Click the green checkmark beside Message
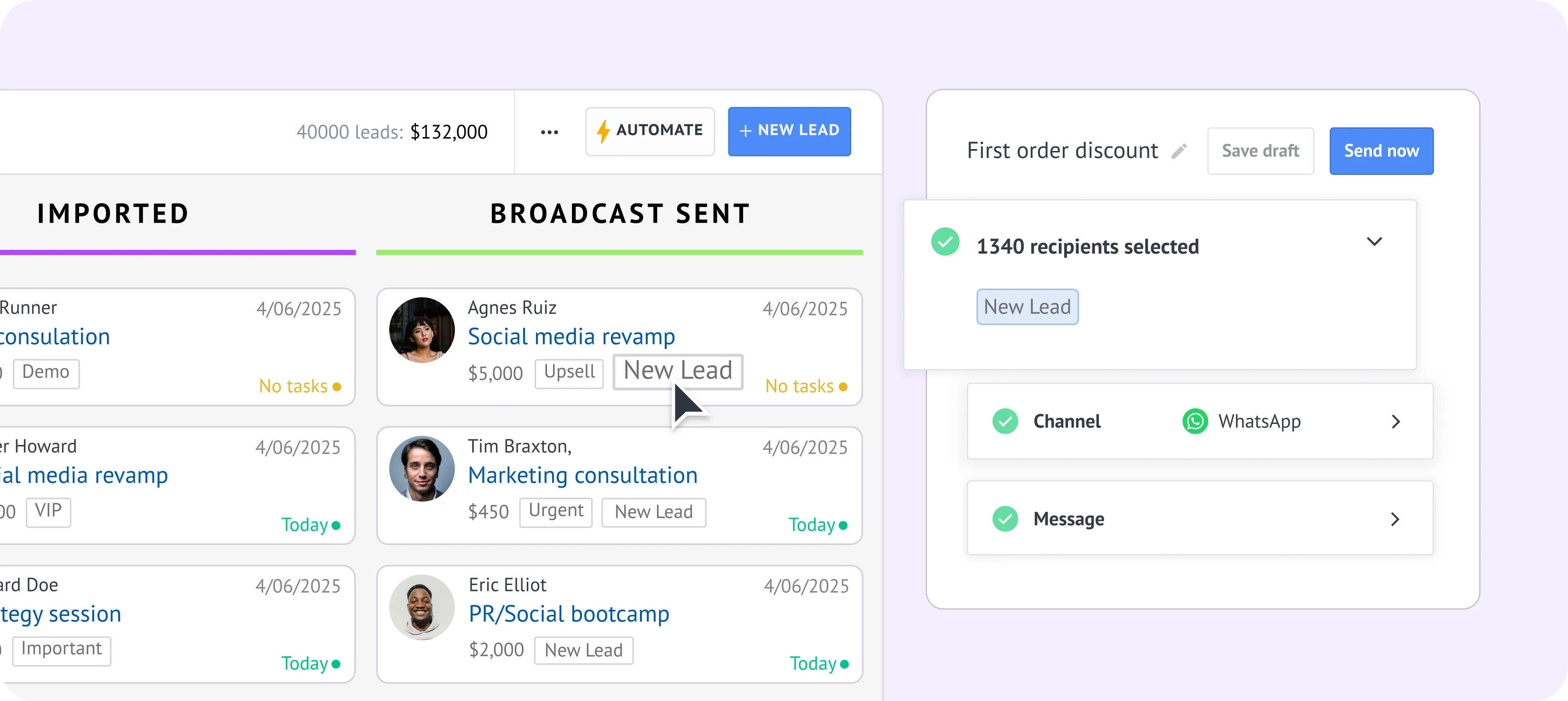The image size is (1568, 701). point(1005,519)
